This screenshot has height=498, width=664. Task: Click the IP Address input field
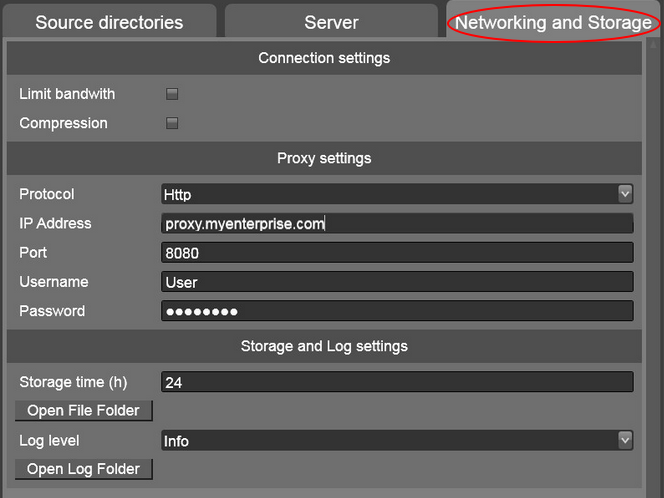pos(397,224)
